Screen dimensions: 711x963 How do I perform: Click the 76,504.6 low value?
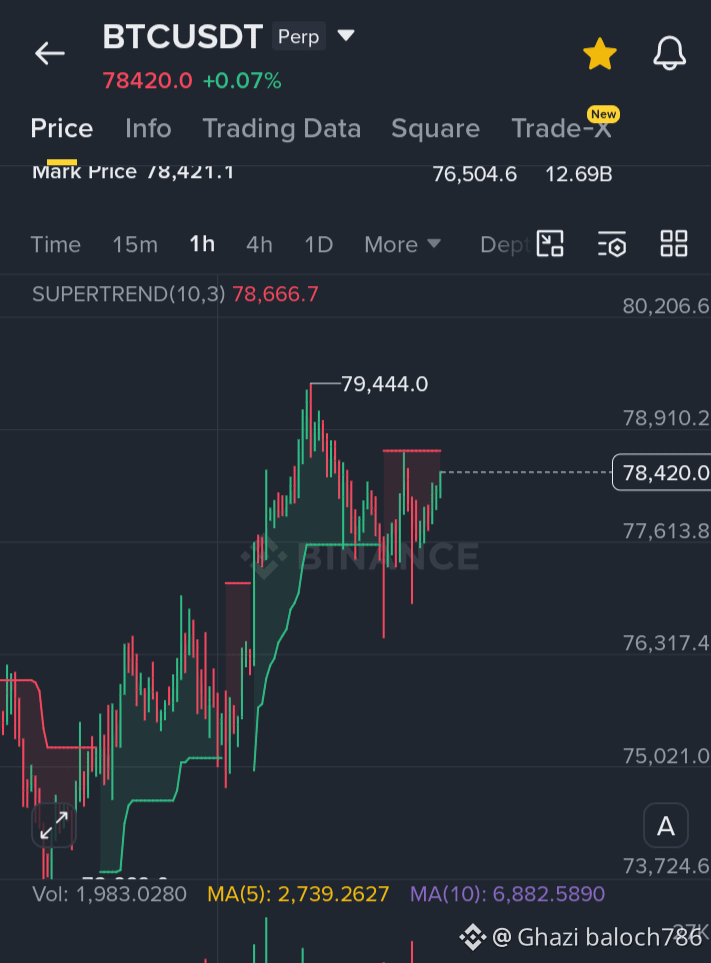tap(475, 174)
